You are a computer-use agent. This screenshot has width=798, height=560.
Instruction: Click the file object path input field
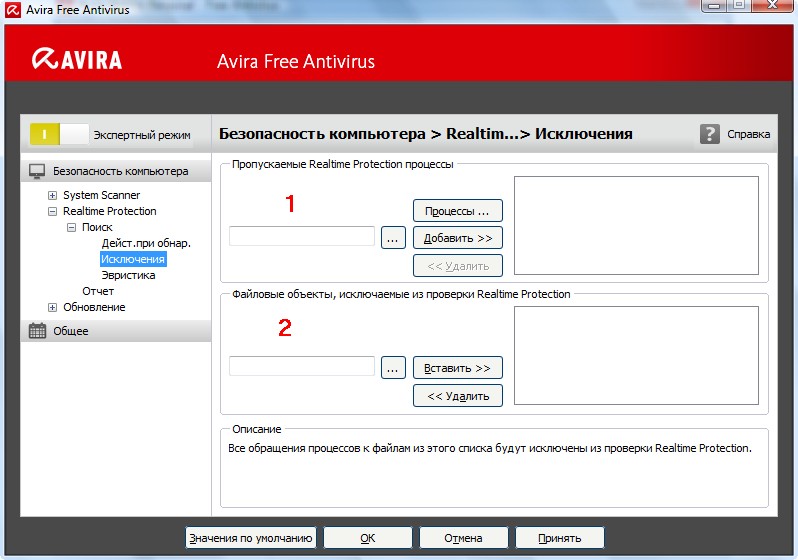point(302,366)
